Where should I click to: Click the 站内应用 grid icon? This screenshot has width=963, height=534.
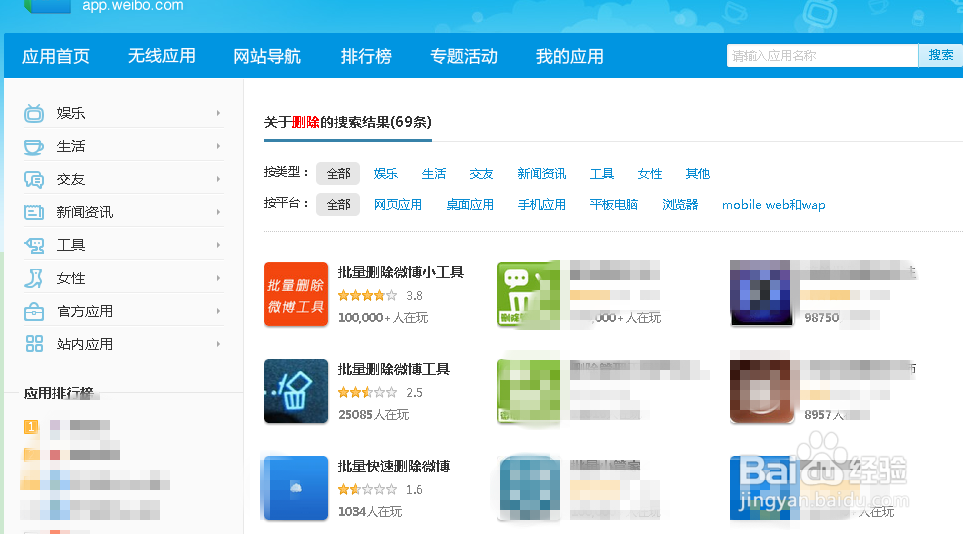34,344
